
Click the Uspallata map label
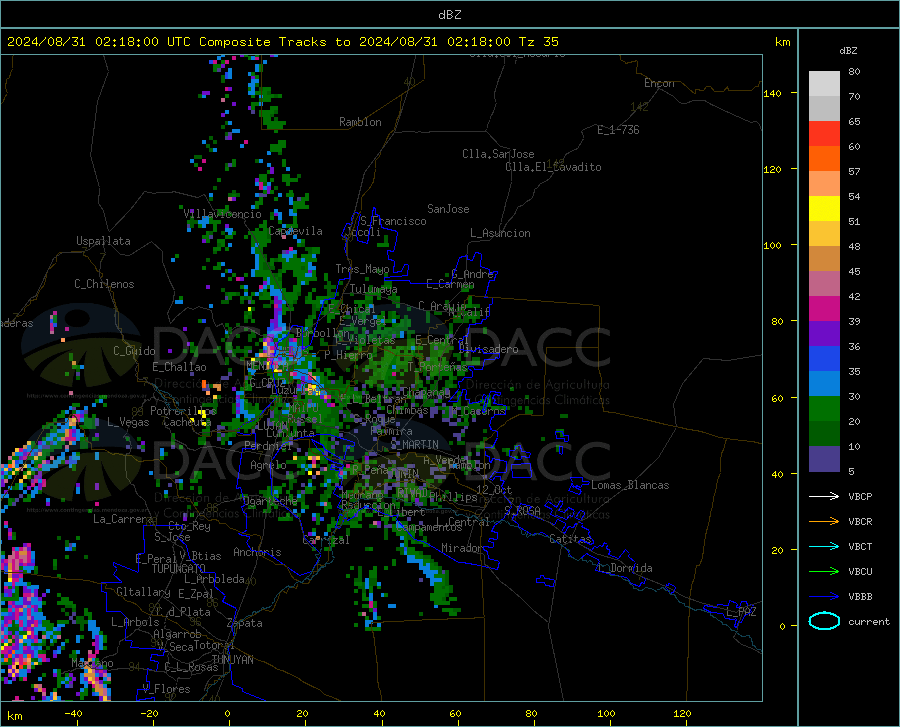[103, 241]
